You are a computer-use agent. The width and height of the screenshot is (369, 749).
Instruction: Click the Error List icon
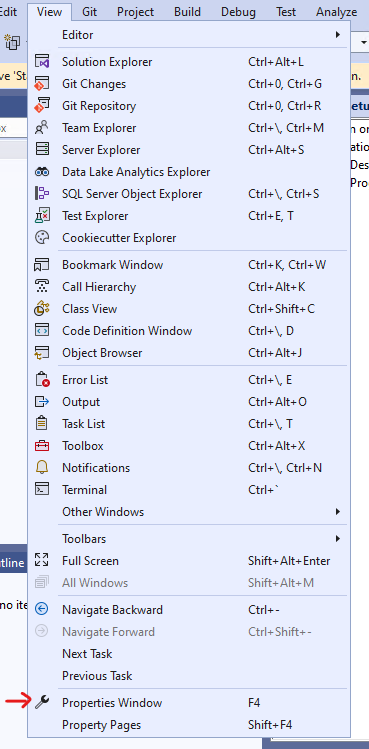(42, 380)
